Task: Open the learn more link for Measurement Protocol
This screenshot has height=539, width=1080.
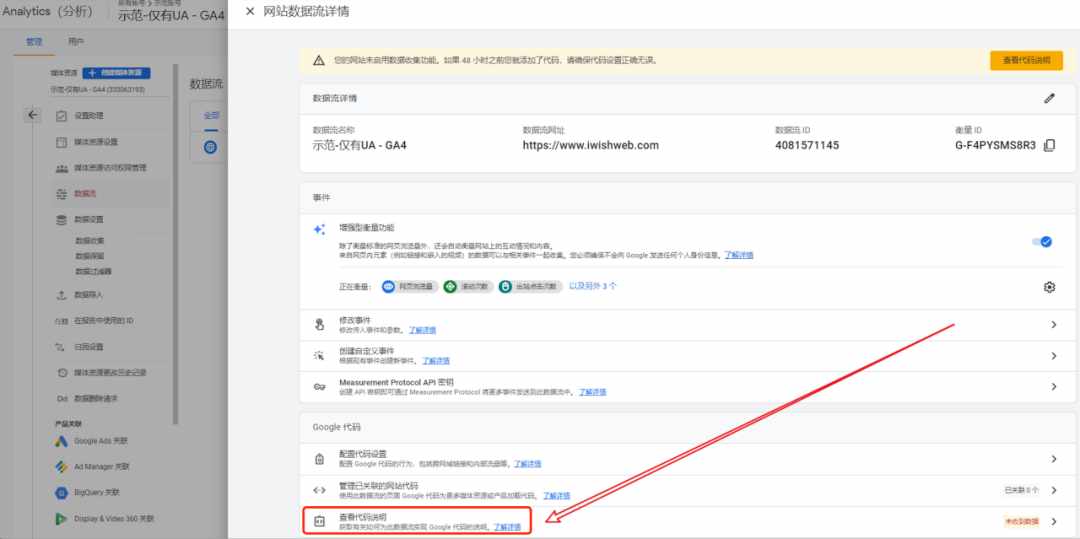Action: click(x=592, y=392)
